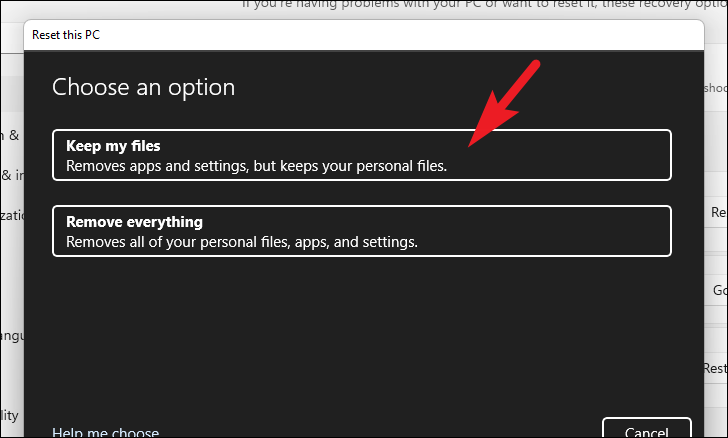This screenshot has width=728, height=438.
Task: Open the Help me choose link
Action: point(105,432)
